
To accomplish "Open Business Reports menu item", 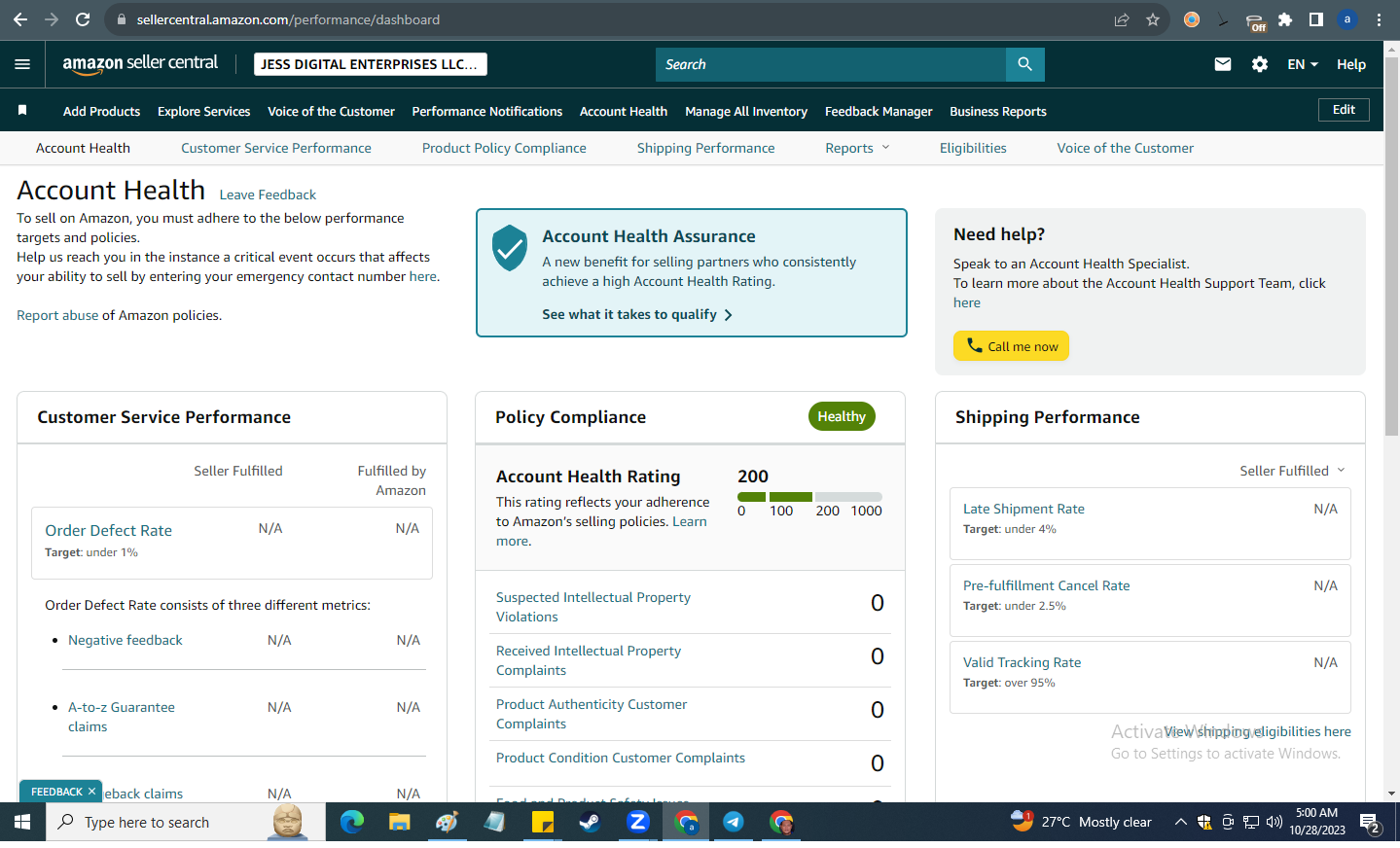I will tap(998, 112).
